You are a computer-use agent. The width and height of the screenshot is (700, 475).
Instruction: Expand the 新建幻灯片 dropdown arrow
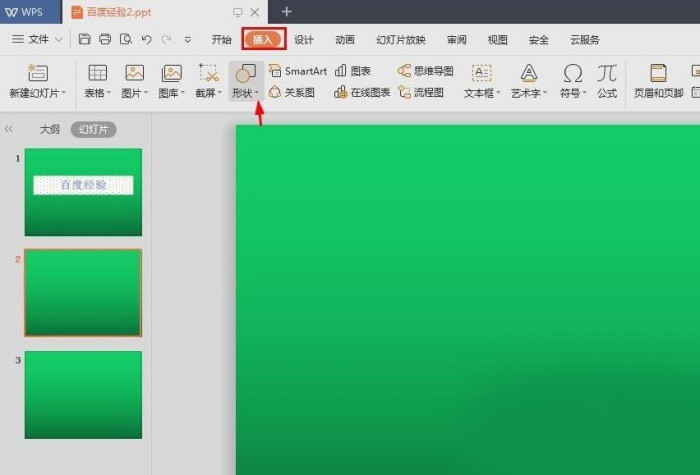64,93
